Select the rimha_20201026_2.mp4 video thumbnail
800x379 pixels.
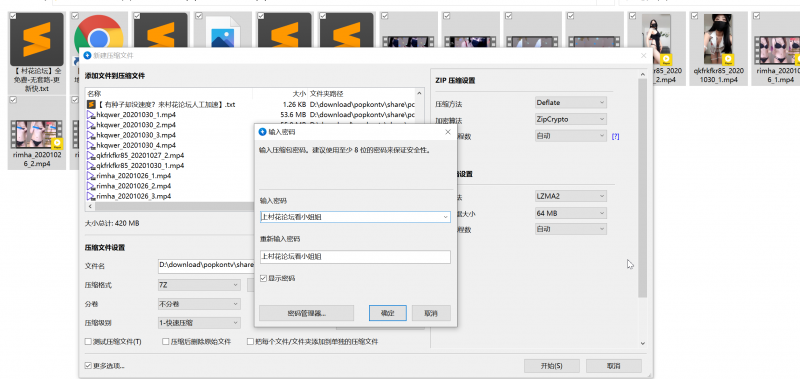(37, 134)
